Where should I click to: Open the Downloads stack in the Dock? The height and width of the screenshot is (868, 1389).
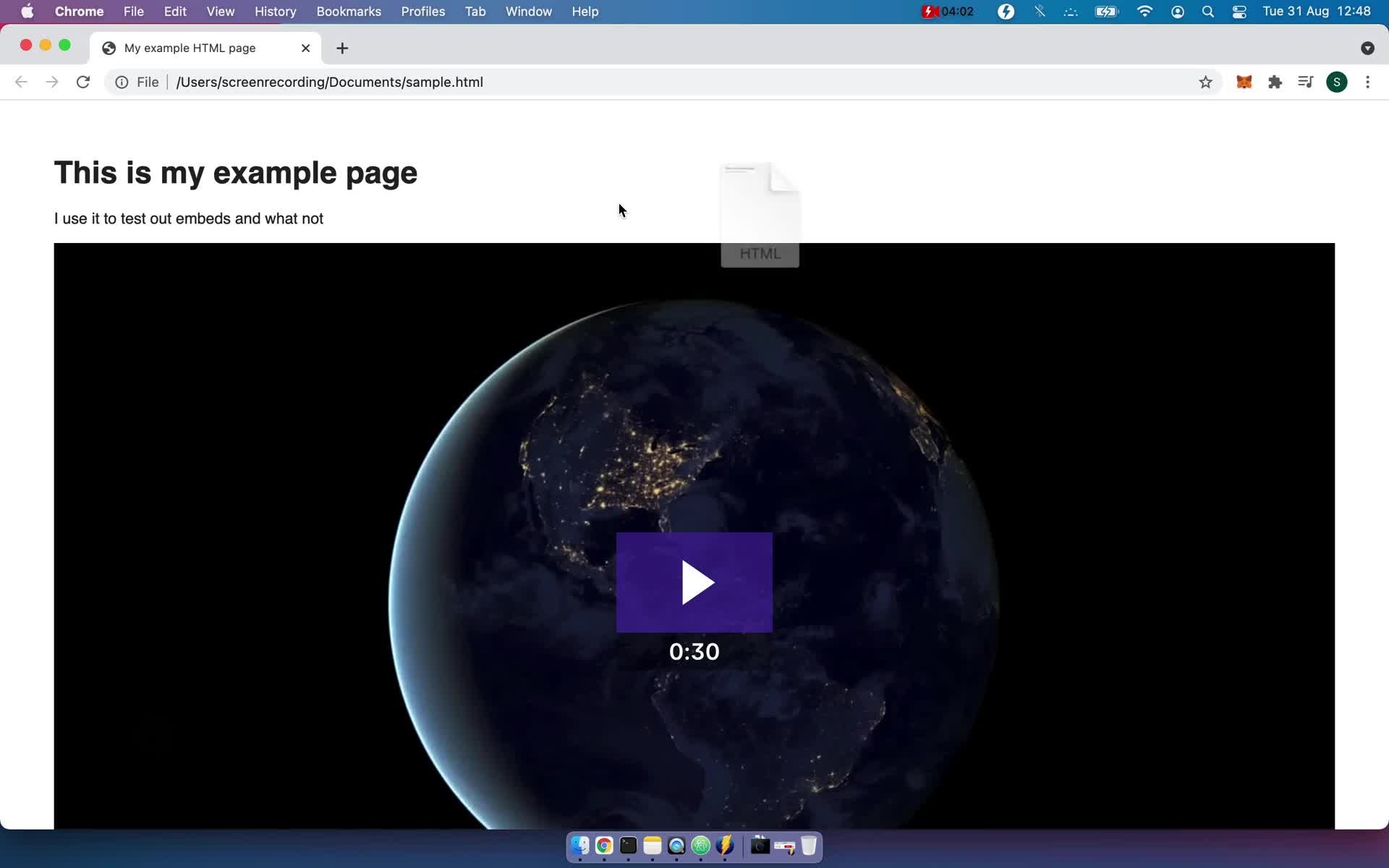click(x=760, y=846)
